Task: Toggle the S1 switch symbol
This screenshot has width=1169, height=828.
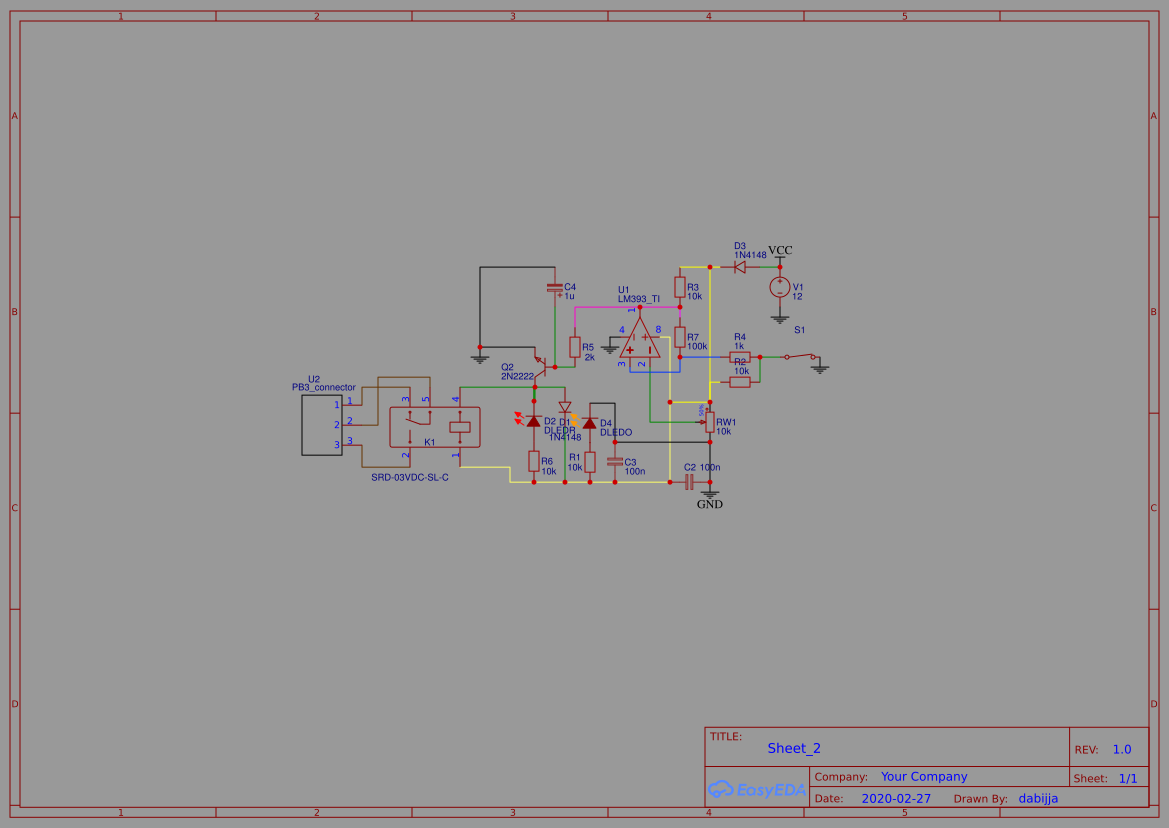Action: [798, 356]
